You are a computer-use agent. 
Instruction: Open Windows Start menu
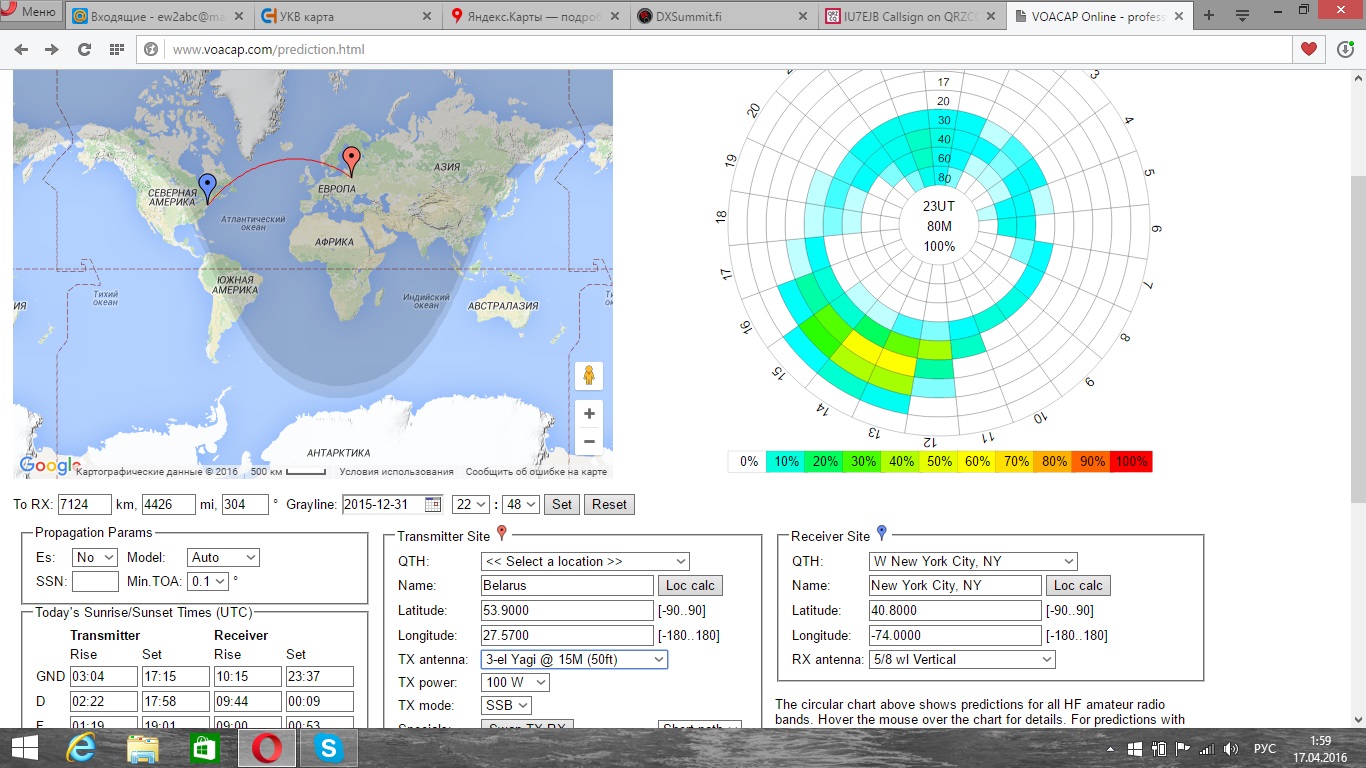click(24, 748)
